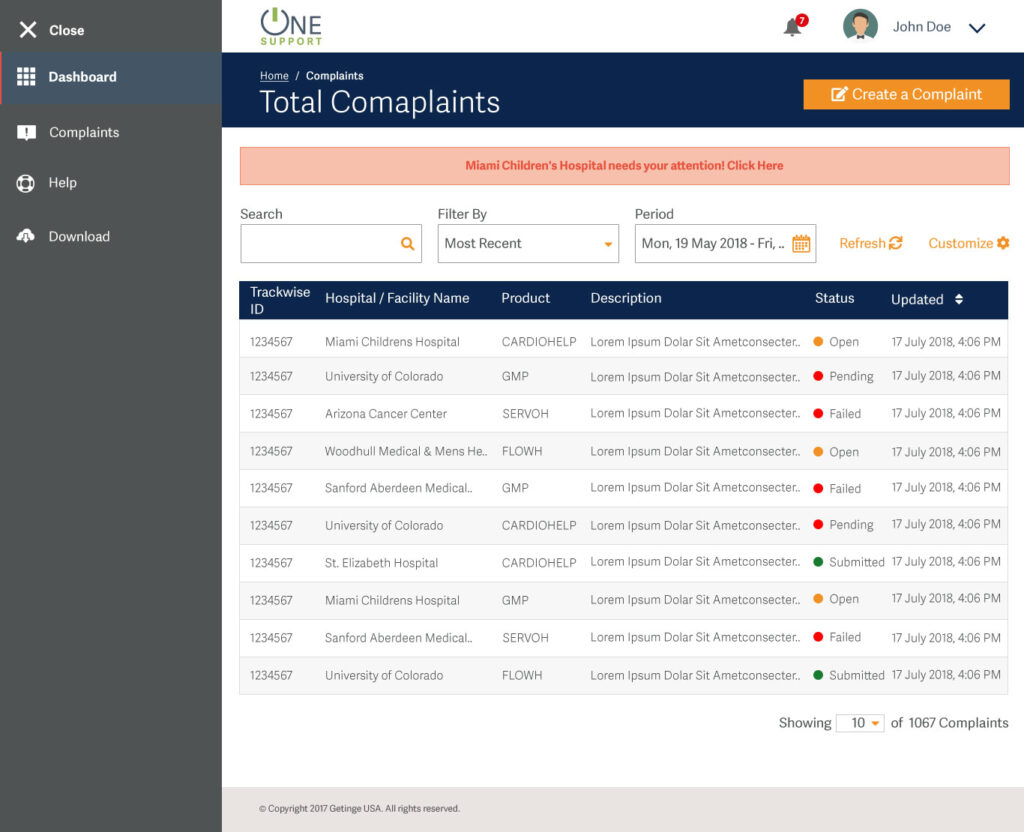Click the red Failed dot for Arizona Cancer Center
Screen dimensions: 1024x832
click(818, 413)
